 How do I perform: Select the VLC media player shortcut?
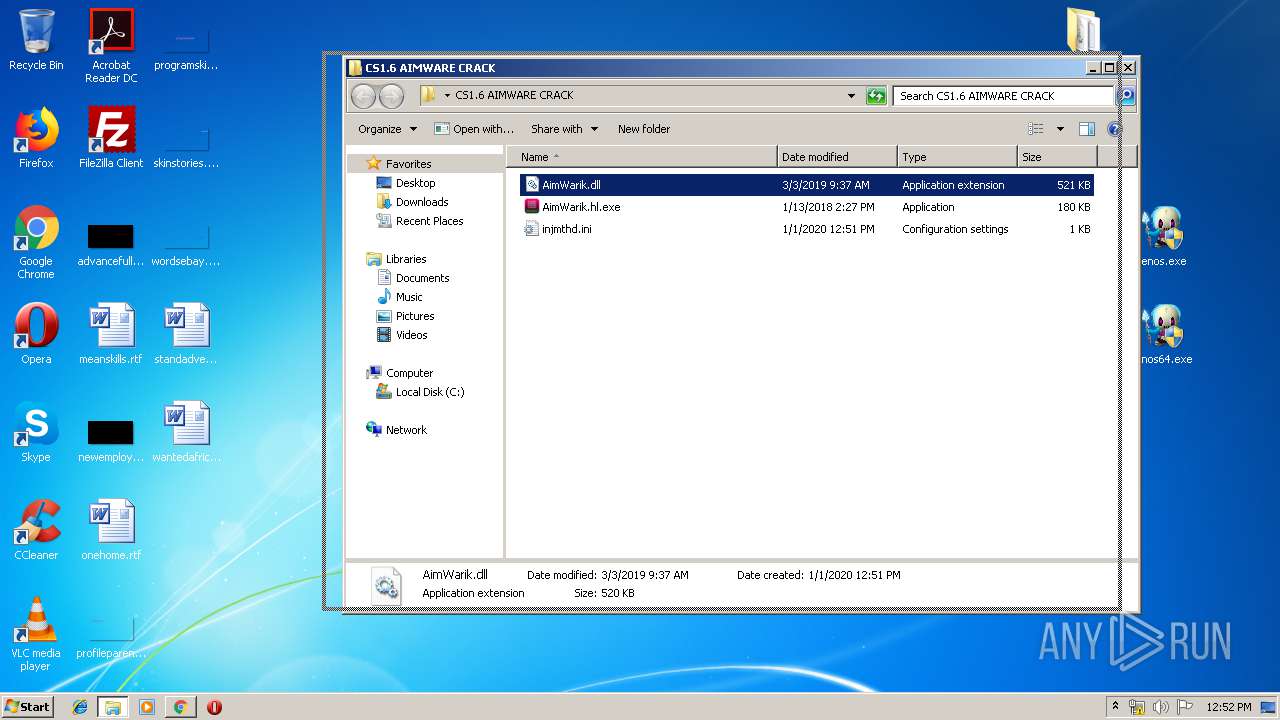tap(36, 634)
